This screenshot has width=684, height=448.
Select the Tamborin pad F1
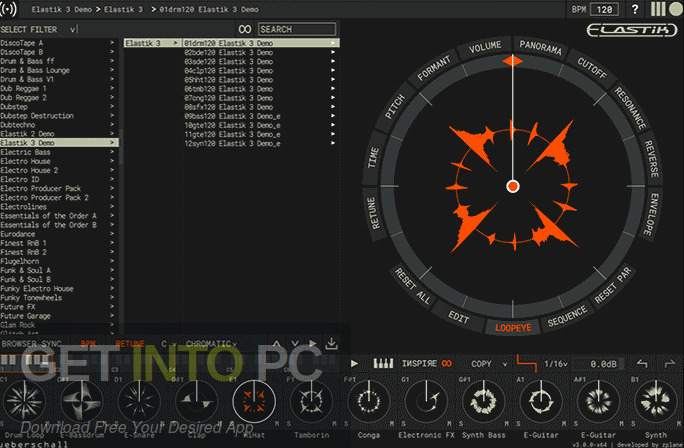[x=311, y=401]
